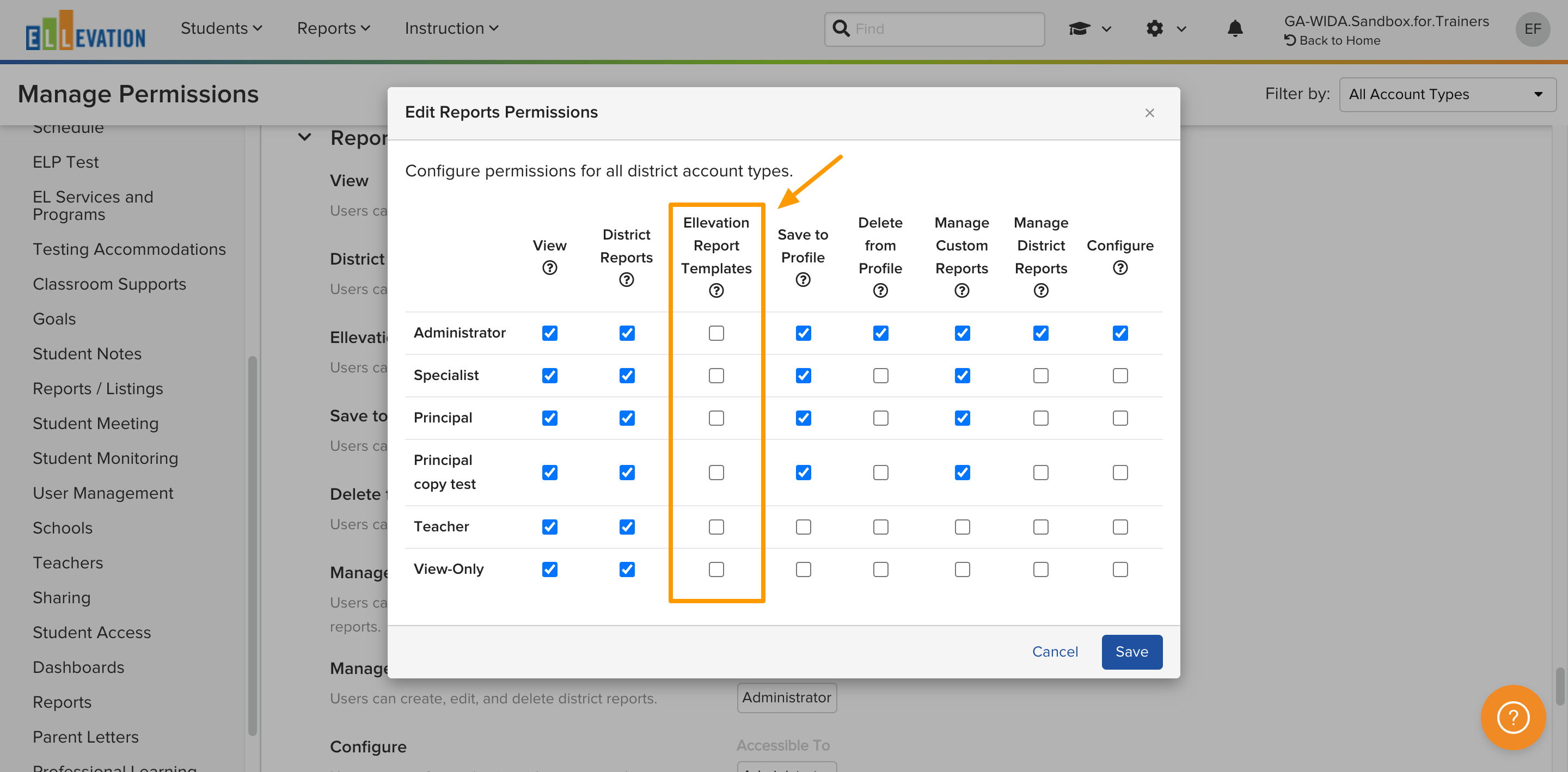Uncheck Manage Custom Reports for Principal
The height and width of the screenshot is (772, 1568).
[961, 418]
